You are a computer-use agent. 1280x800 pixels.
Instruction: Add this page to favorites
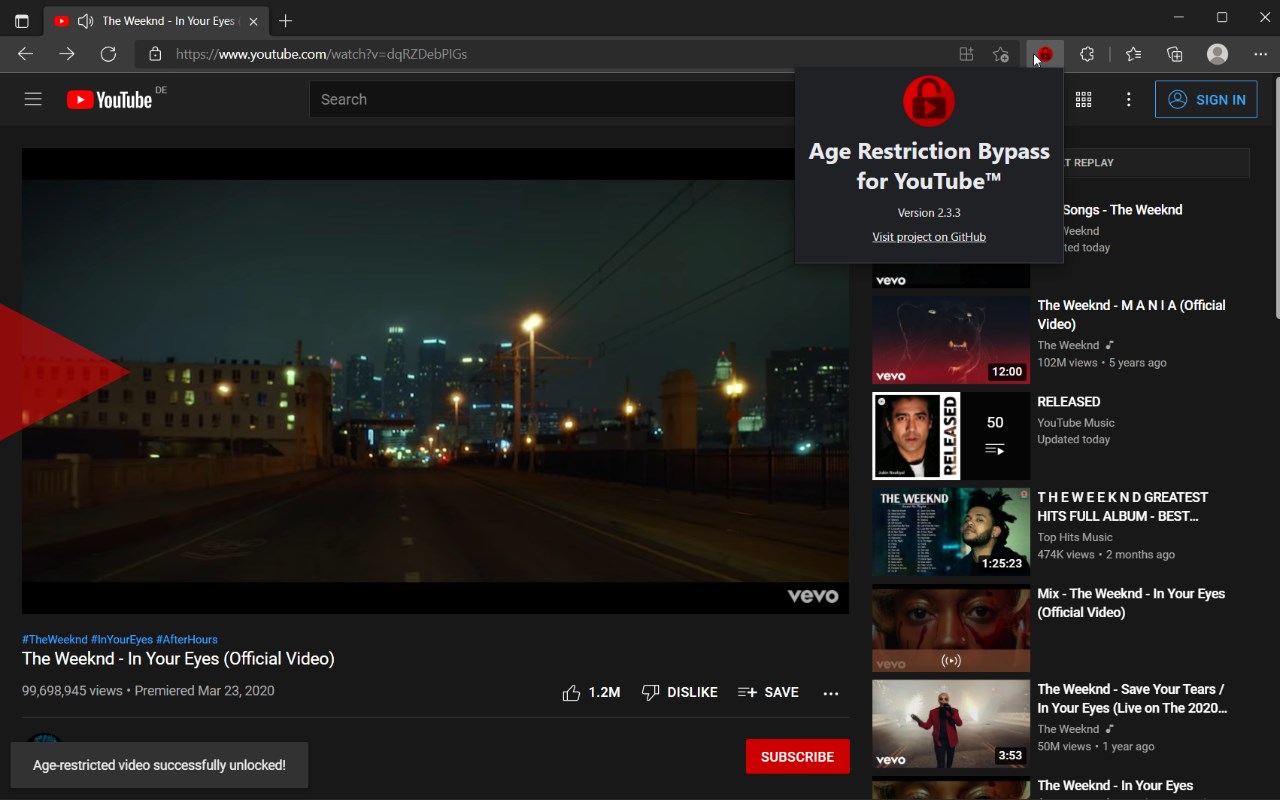1001,54
